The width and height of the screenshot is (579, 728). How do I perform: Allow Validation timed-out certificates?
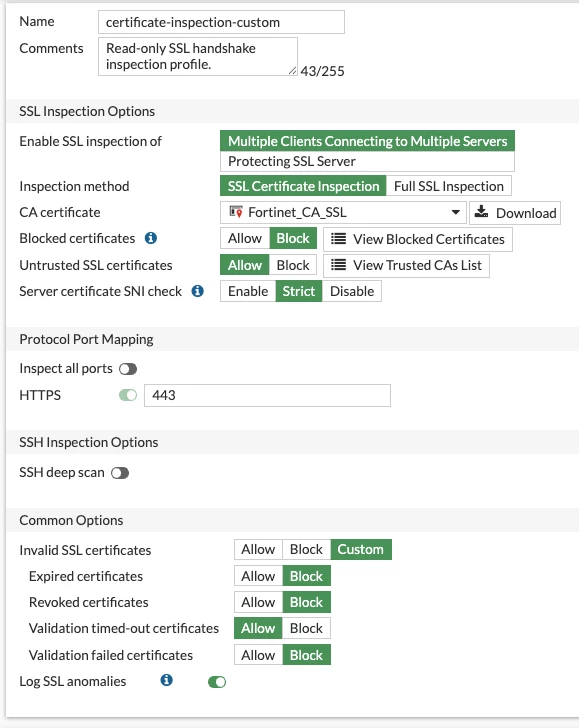click(x=258, y=628)
